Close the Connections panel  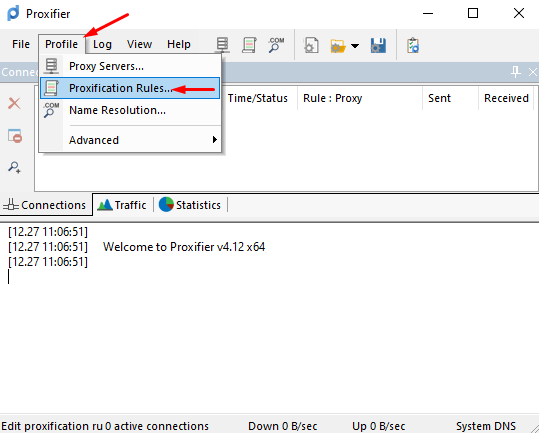coord(532,72)
